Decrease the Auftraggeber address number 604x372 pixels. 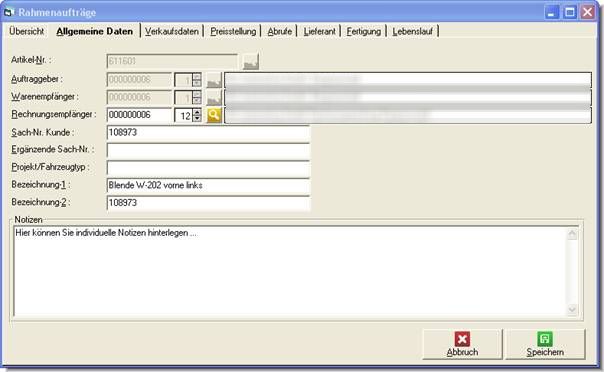coord(197,83)
